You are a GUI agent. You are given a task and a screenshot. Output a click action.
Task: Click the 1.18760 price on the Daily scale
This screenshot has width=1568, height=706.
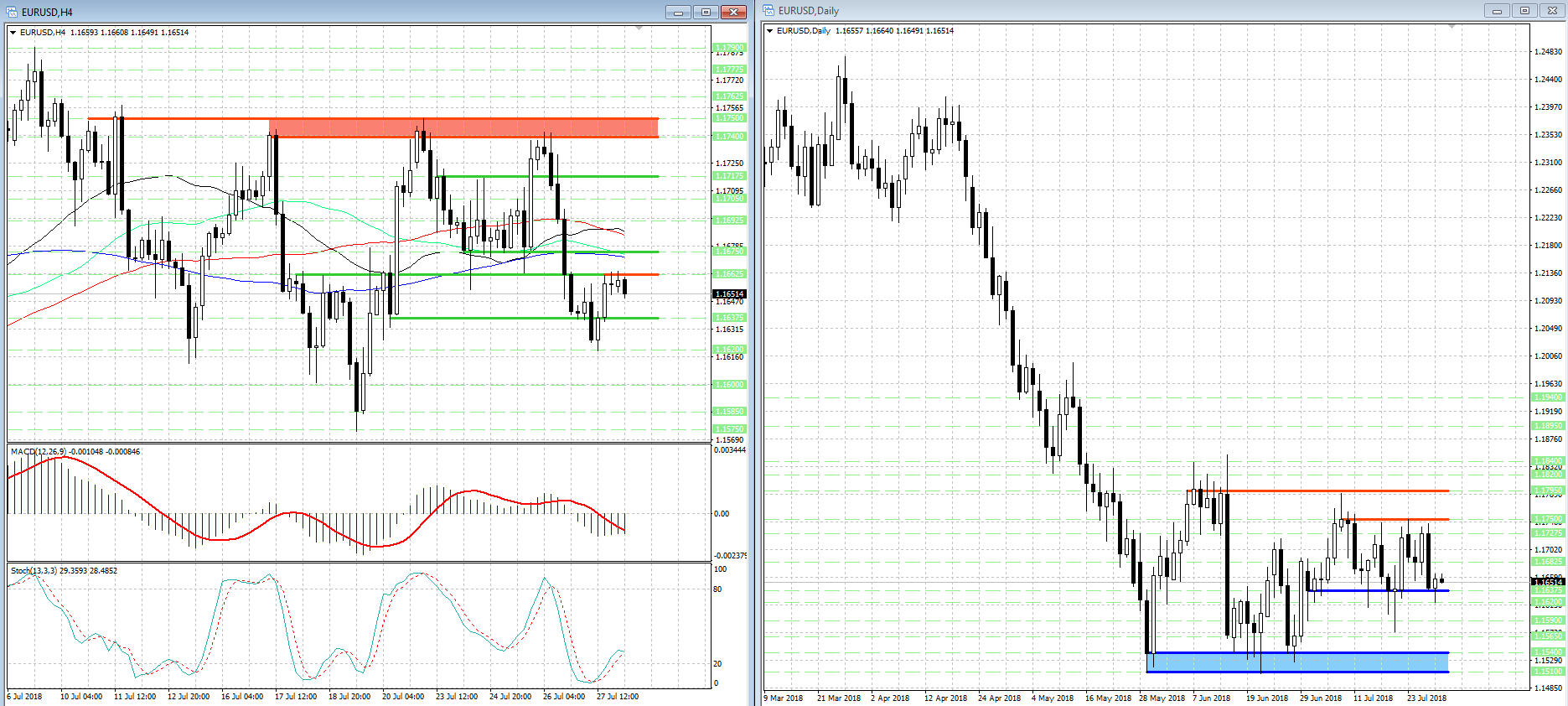coord(1549,439)
